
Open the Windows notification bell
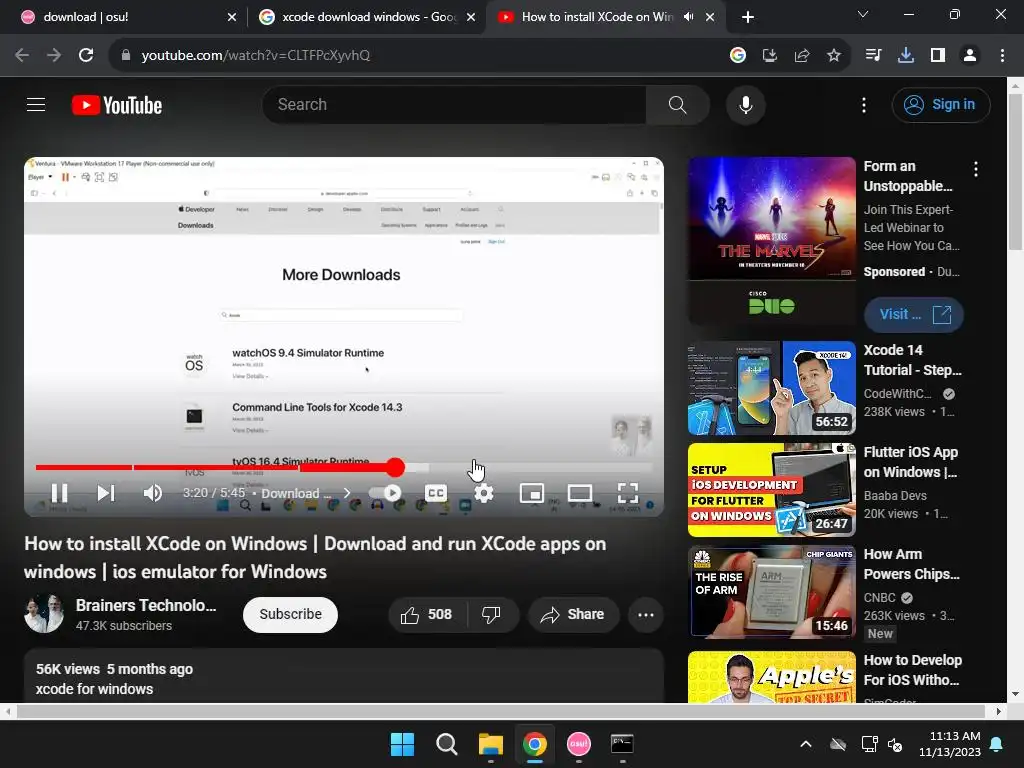(x=997, y=744)
